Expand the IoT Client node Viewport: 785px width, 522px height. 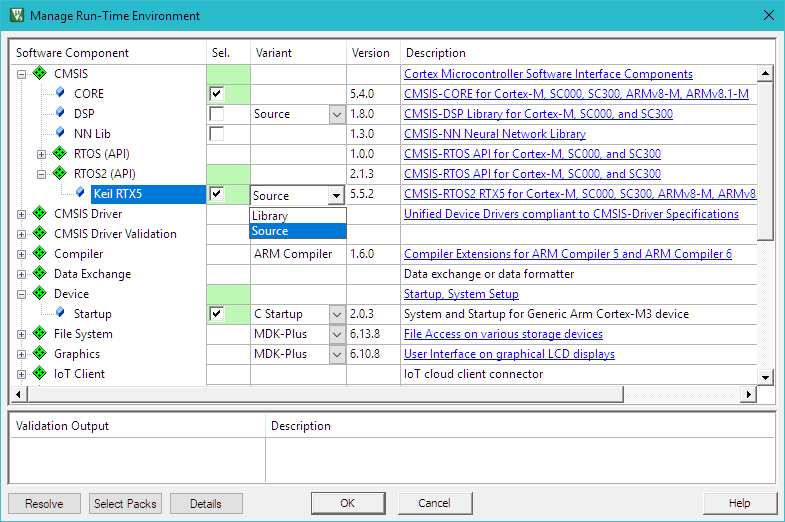(21, 374)
